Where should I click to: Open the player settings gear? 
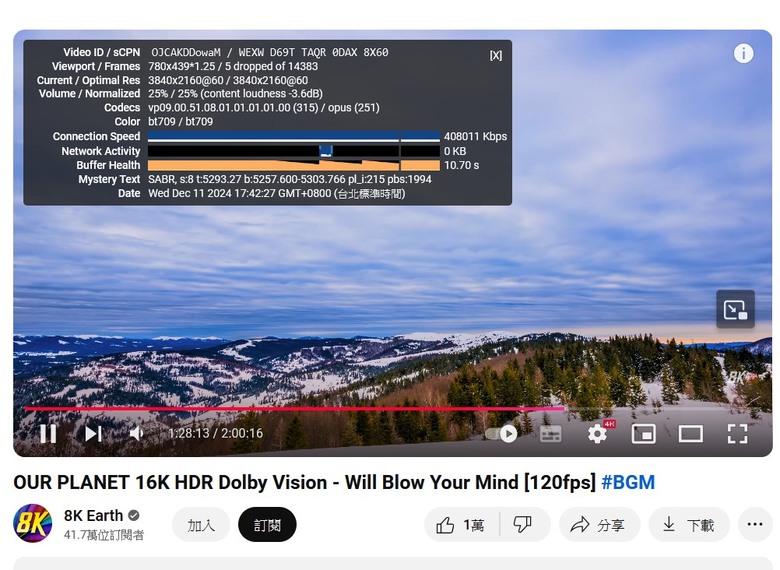597,434
